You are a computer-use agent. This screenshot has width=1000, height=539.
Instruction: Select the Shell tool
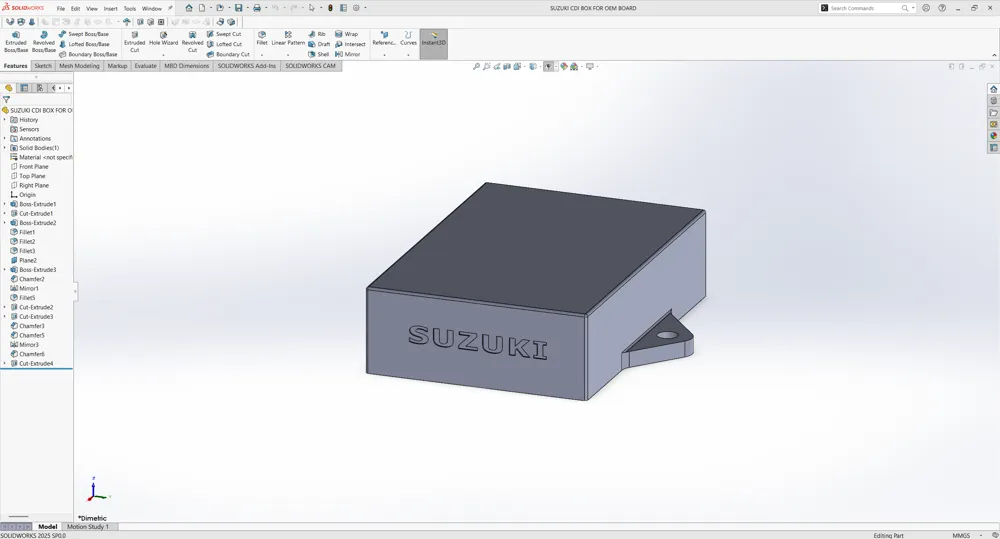pyautogui.click(x=319, y=54)
